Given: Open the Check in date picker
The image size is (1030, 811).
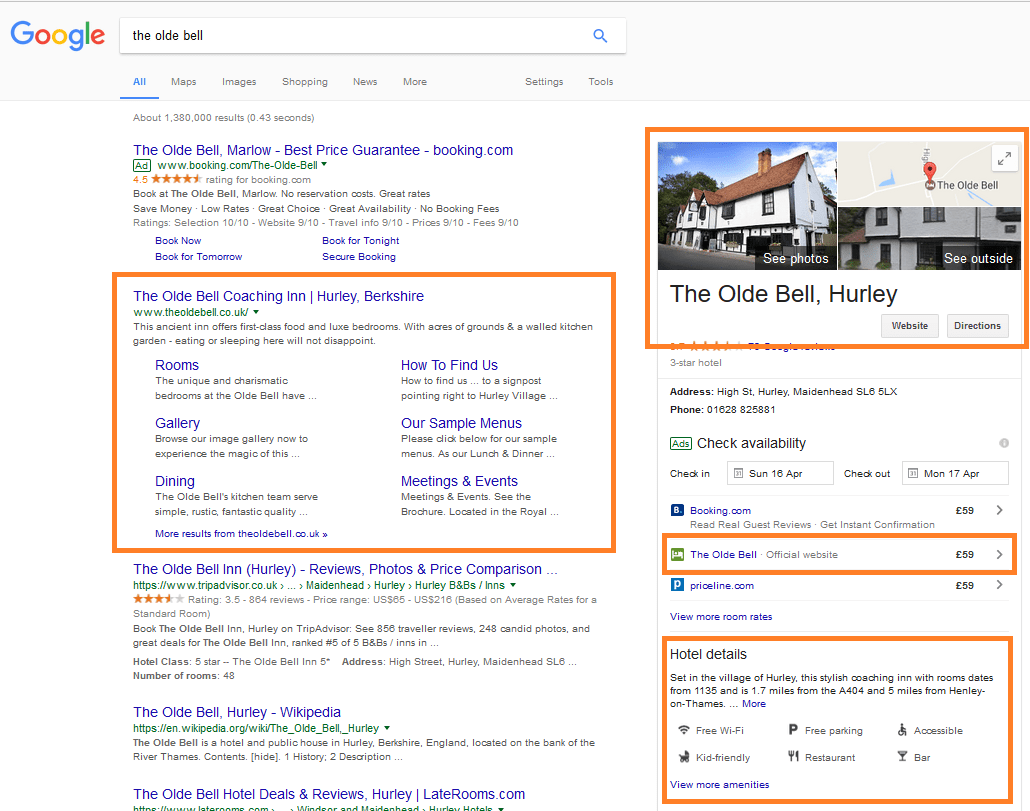Looking at the screenshot, I should 780,473.
